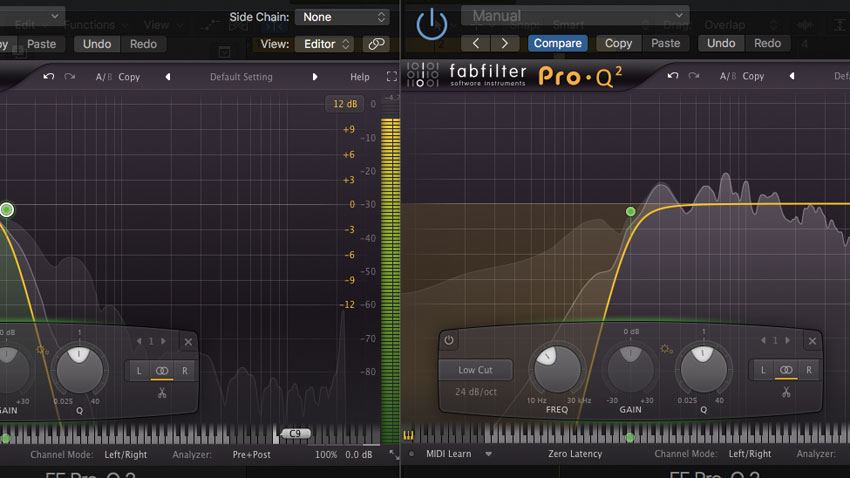Click the scissors split icon in left panel
Viewport: 850px width, 478px height.
(x=162, y=393)
